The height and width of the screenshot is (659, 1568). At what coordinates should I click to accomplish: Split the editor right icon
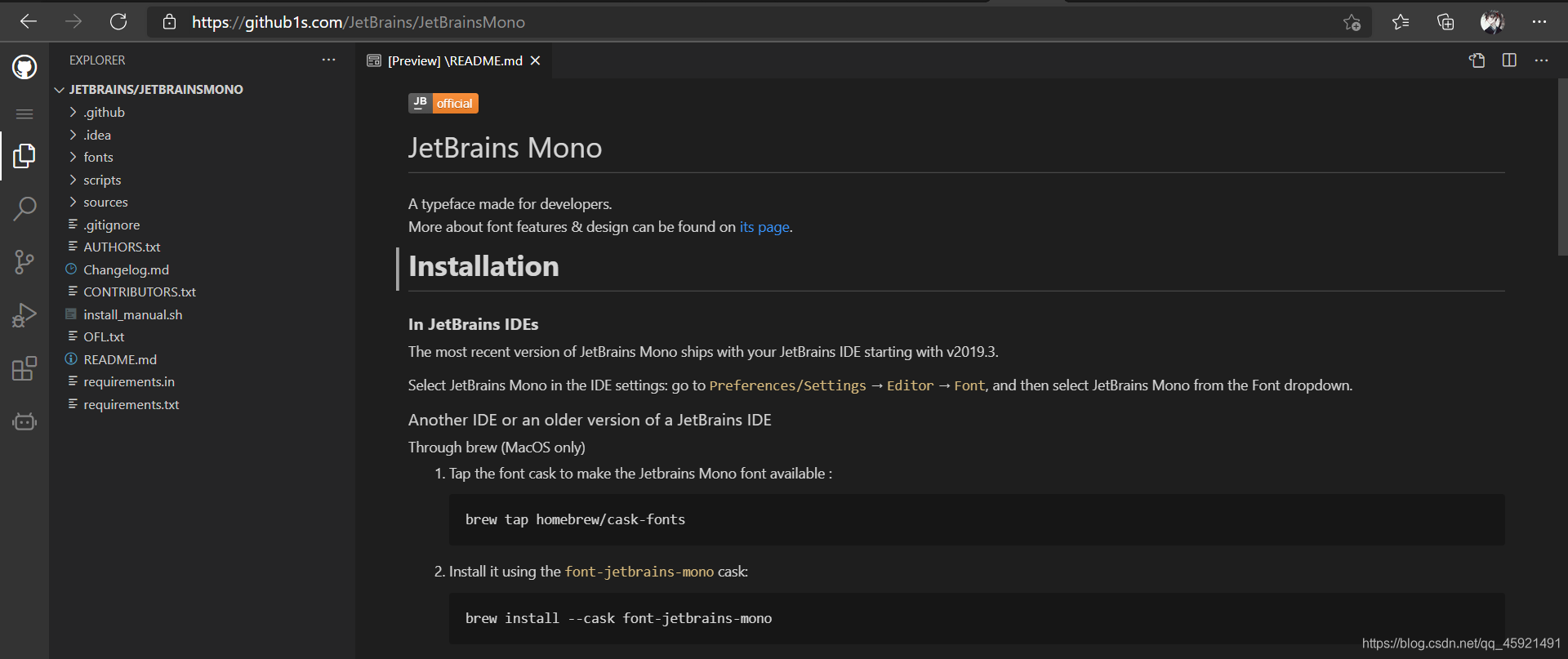point(1509,60)
